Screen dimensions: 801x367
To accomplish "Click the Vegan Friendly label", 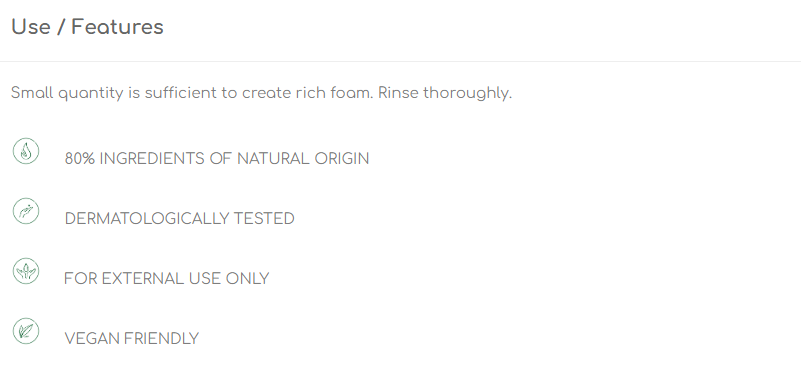I will 131,338.
